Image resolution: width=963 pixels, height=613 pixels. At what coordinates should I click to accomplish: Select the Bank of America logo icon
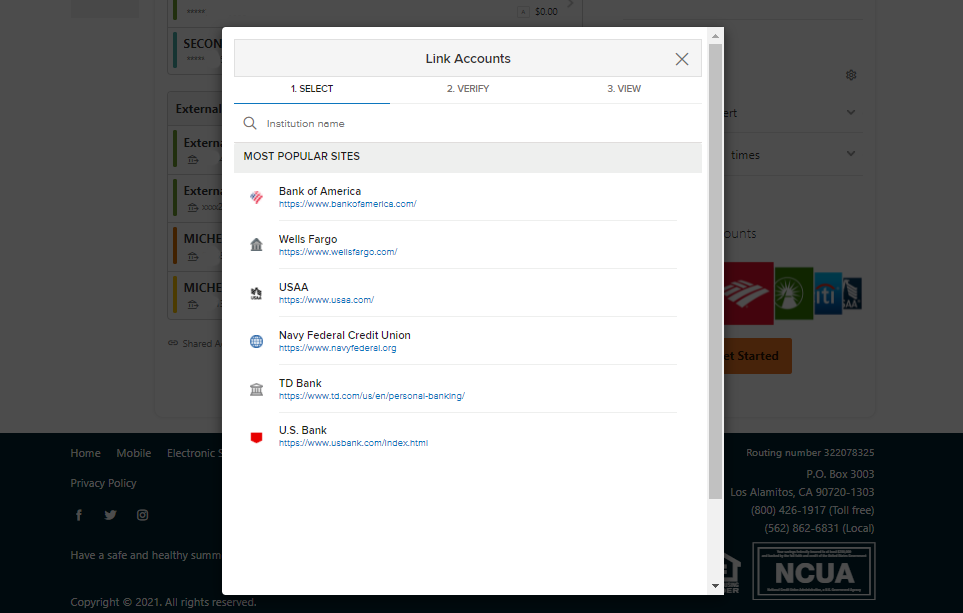tap(257, 197)
